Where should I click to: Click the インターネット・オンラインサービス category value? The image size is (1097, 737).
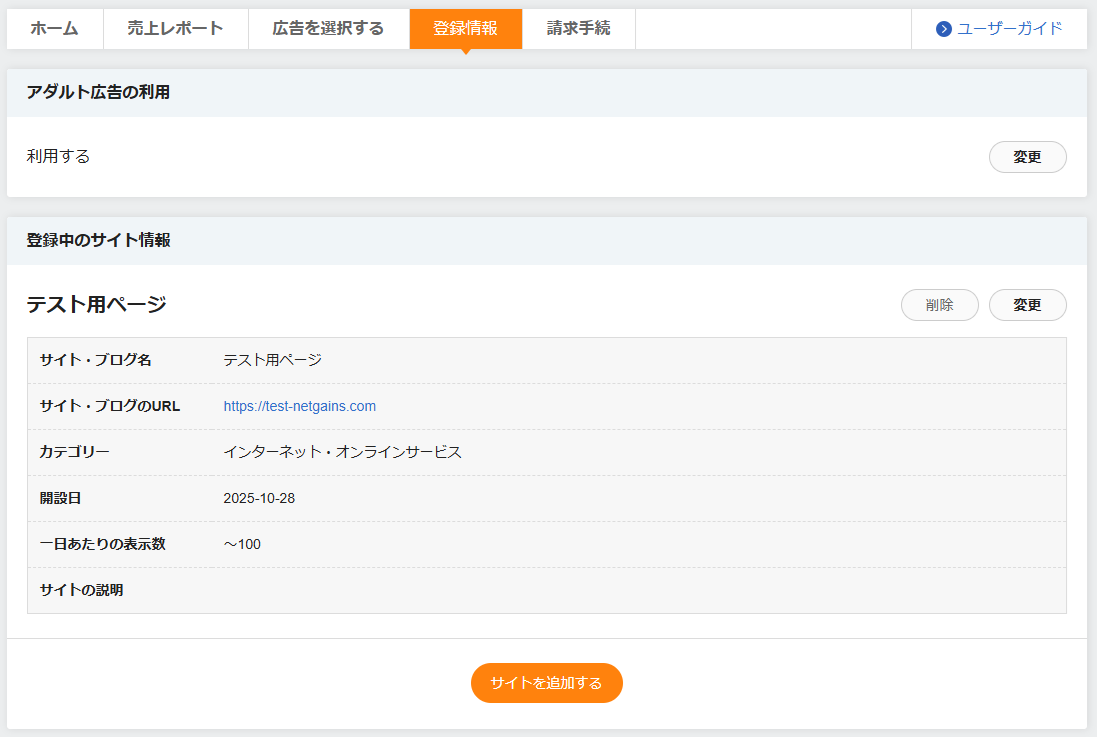pos(342,452)
